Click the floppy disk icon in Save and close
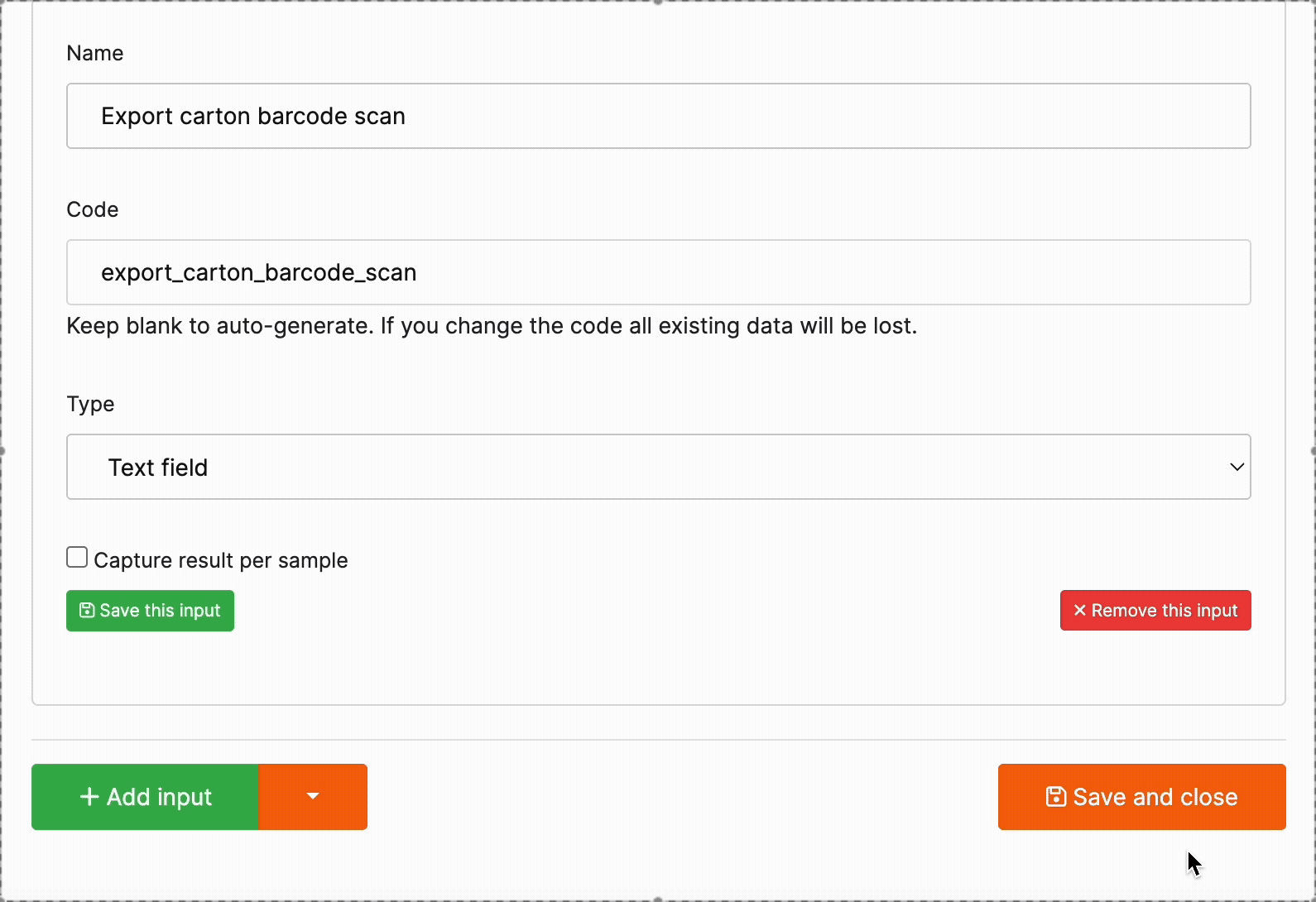The image size is (1316, 902). pos(1056,797)
